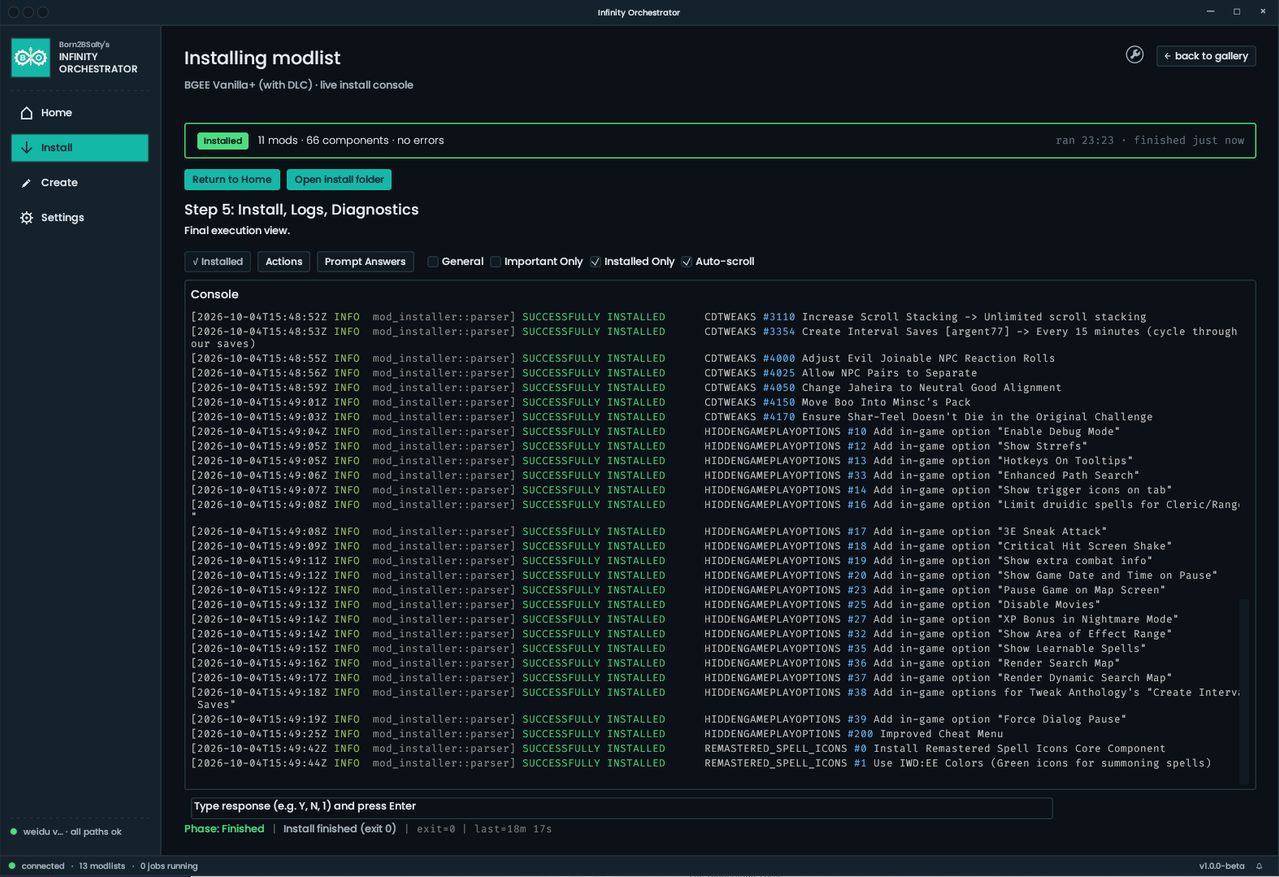Click the "0 jobs running" status text

(169, 866)
